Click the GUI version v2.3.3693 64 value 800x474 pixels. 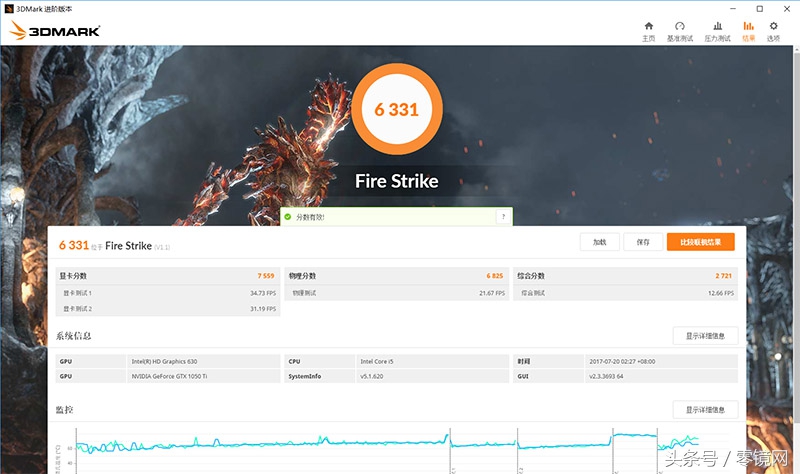(x=661, y=376)
